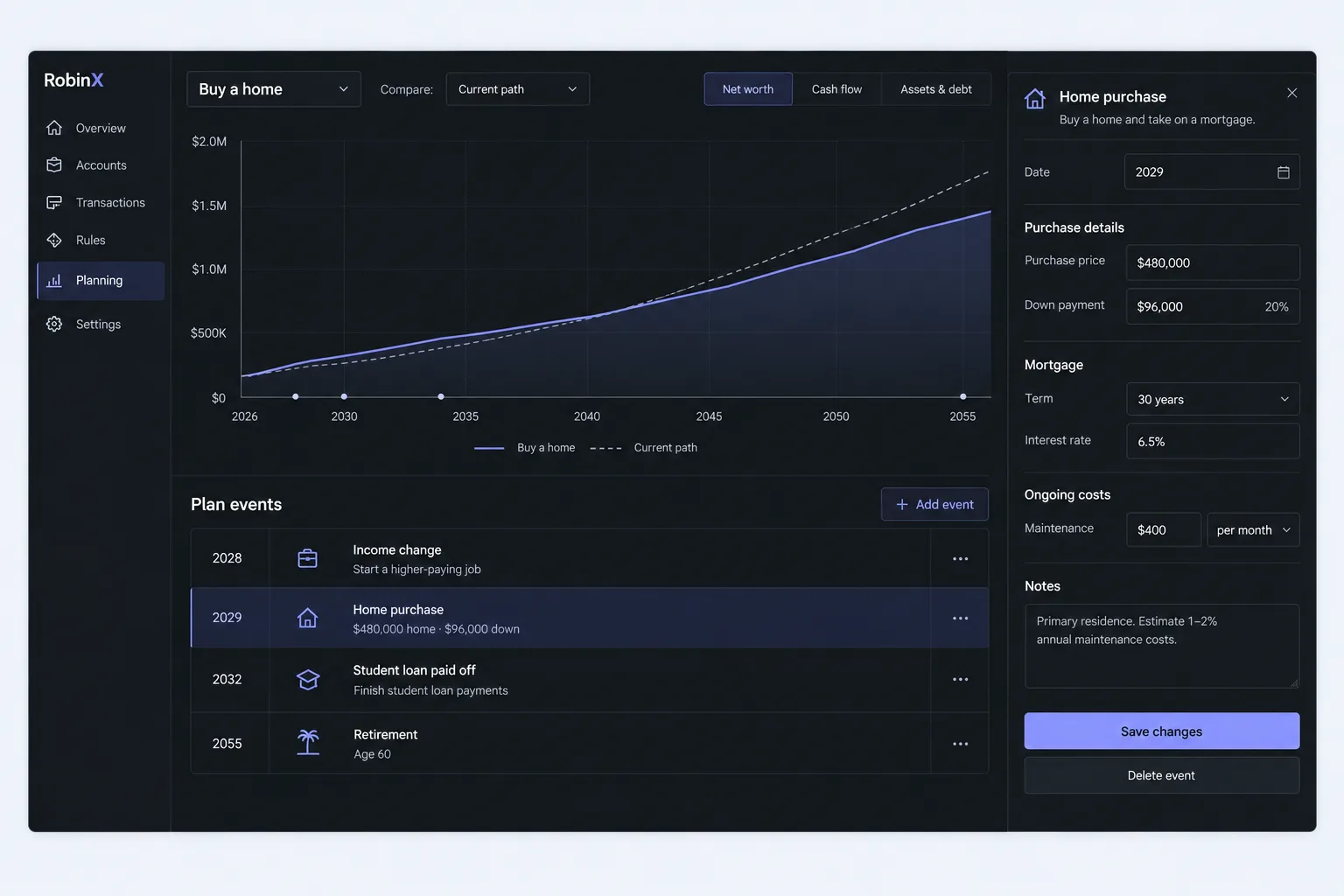Open the more options for Income change
1344x896 pixels.
tap(960, 558)
